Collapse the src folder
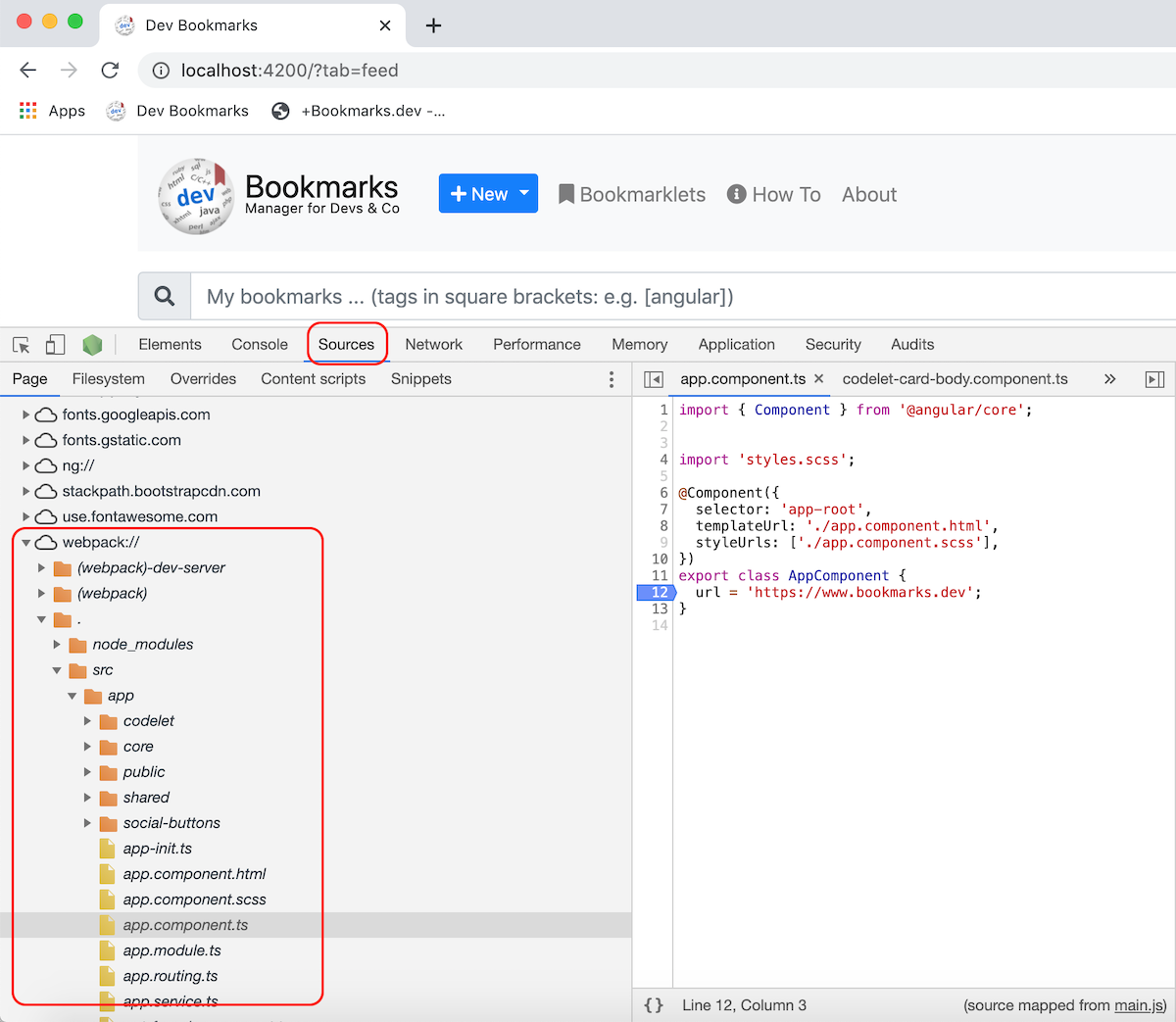Screen dimensions: 1176x1022 (57, 670)
